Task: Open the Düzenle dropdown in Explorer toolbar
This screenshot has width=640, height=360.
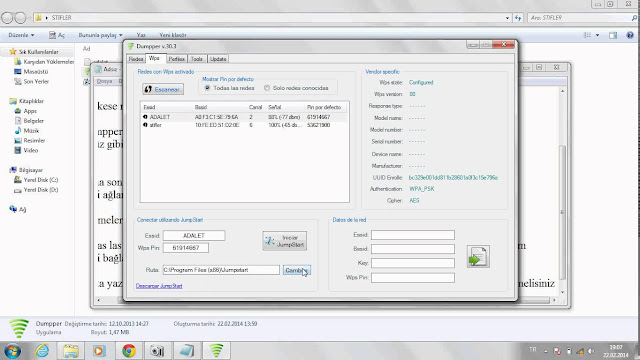Action: [x=21, y=35]
